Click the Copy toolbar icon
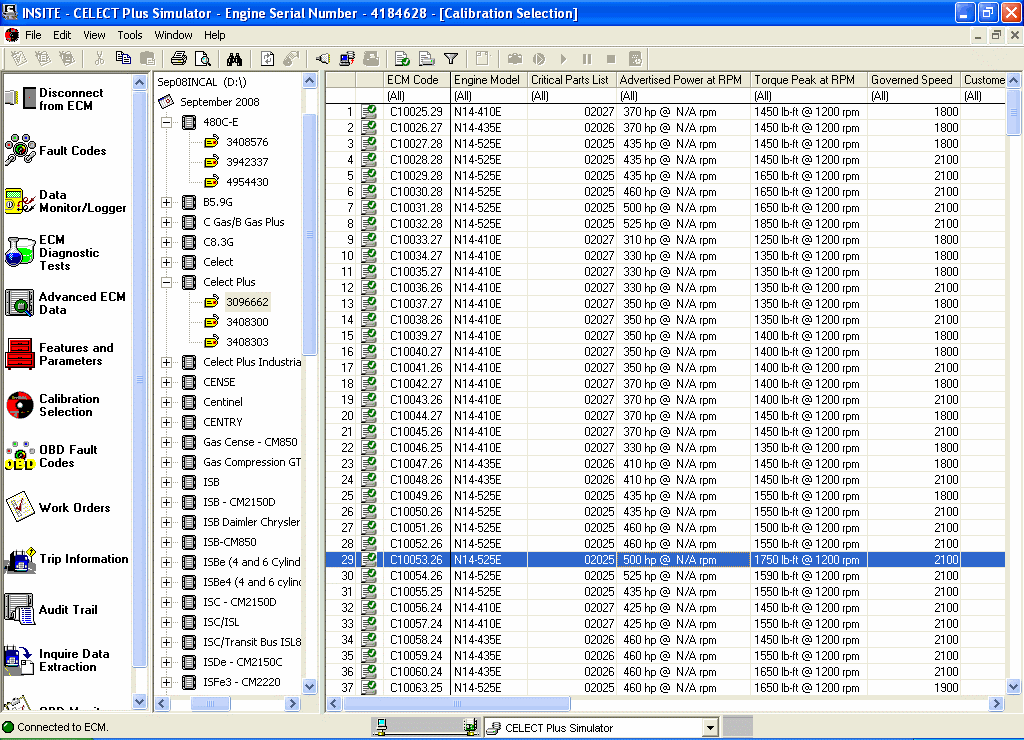Image resolution: width=1024 pixels, height=740 pixels. (123, 59)
